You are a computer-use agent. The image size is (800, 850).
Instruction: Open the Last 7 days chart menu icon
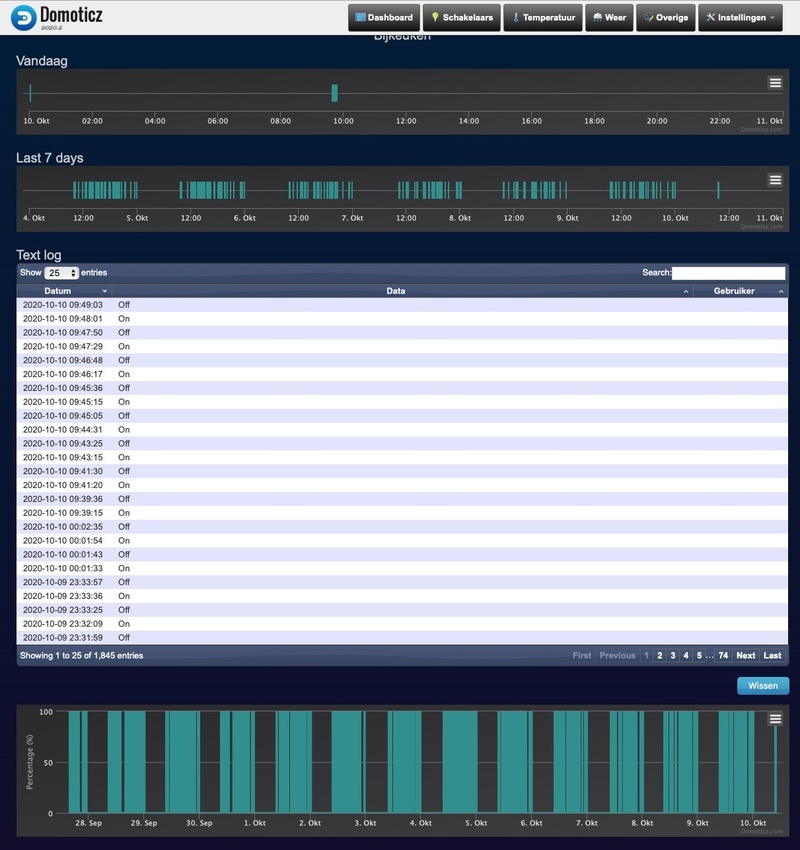coord(775,180)
